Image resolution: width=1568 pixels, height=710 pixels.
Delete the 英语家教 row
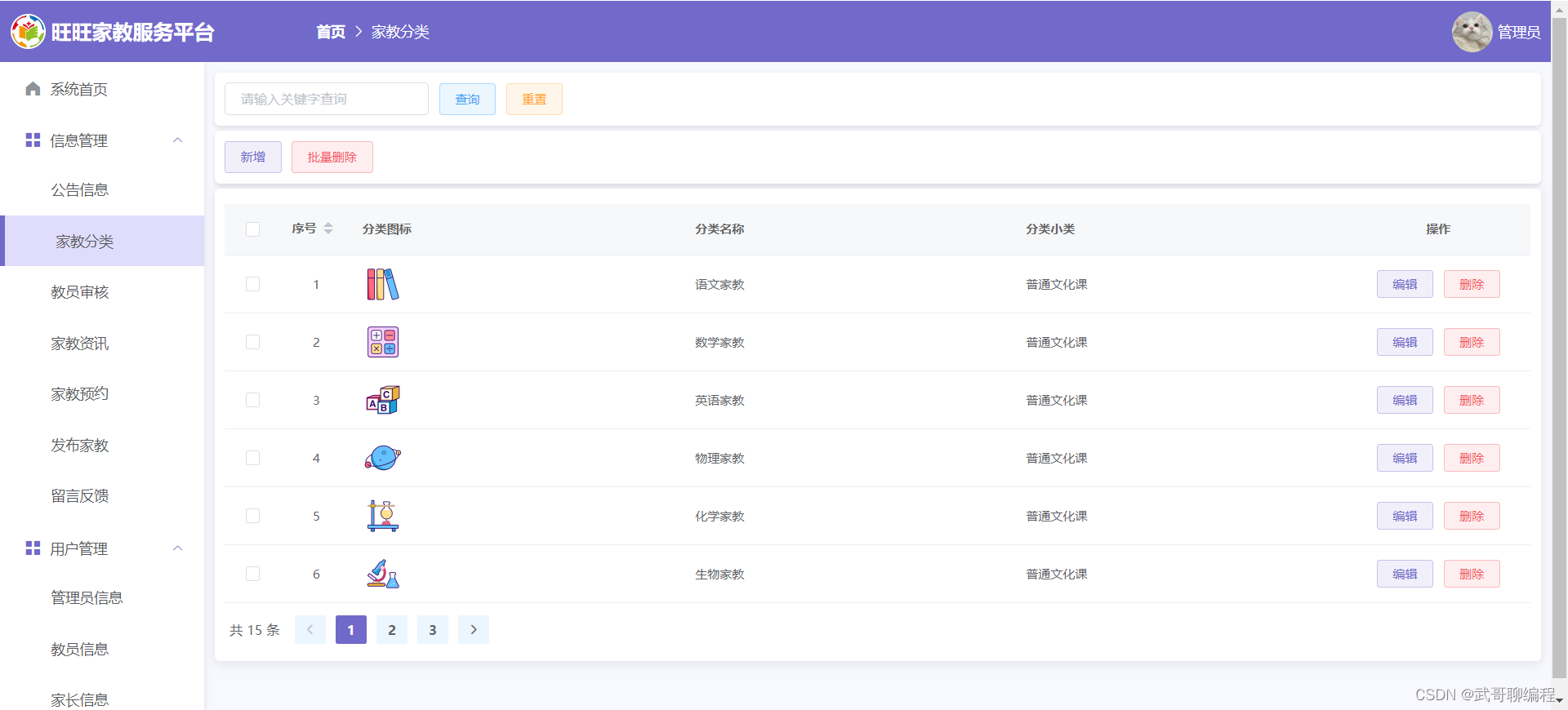pyautogui.click(x=1472, y=400)
